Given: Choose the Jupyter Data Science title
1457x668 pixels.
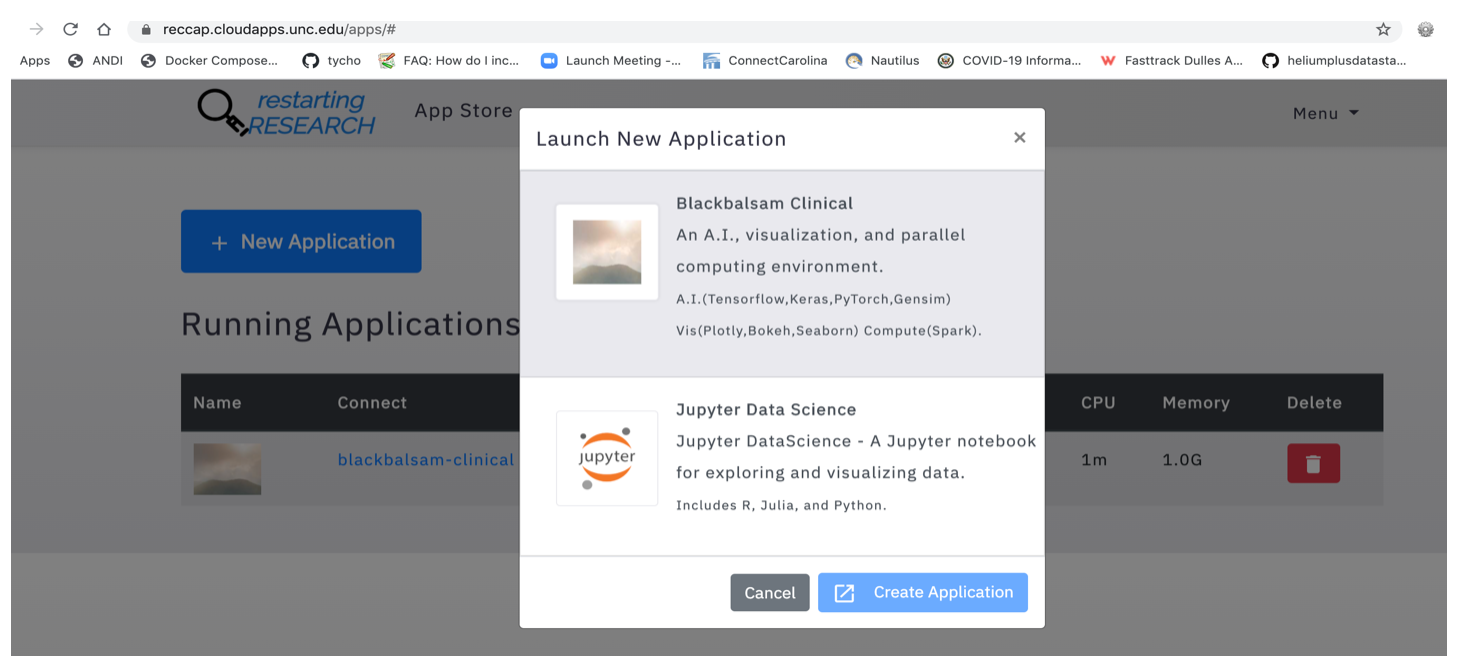Looking at the screenshot, I should click(x=766, y=409).
